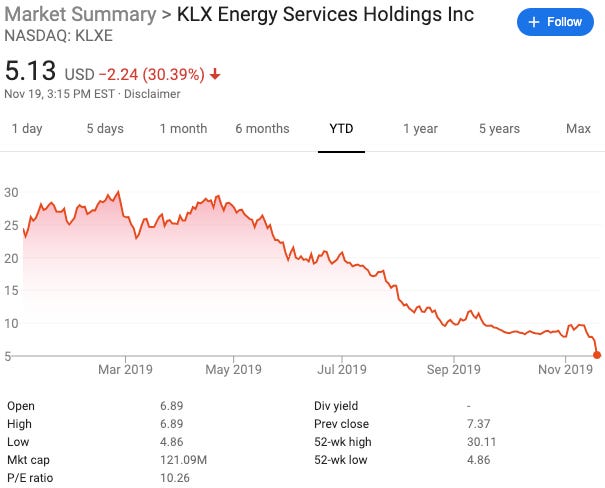The width and height of the screenshot is (605, 488).
Task: Click the 5.13 current price
Action: (31, 72)
